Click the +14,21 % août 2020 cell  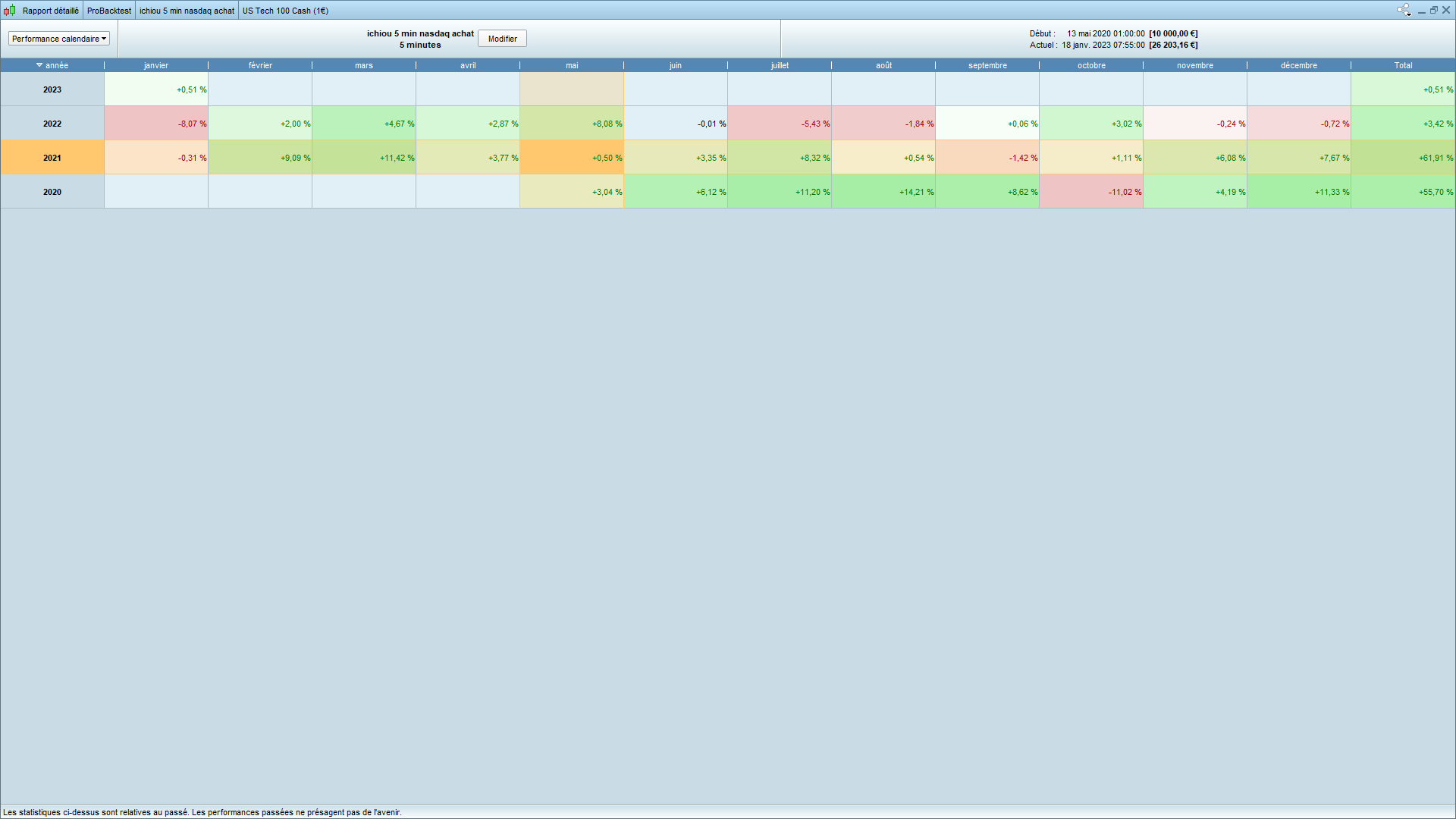883,192
